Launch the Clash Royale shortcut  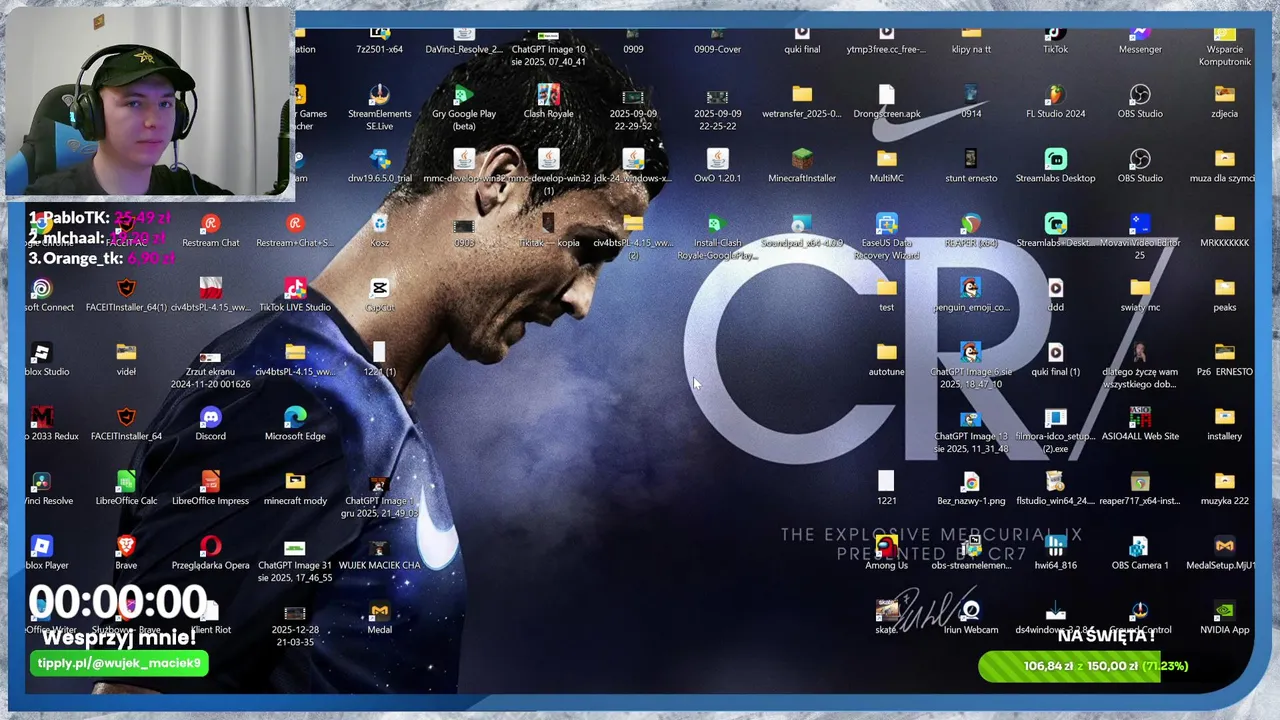click(x=548, y=100)
